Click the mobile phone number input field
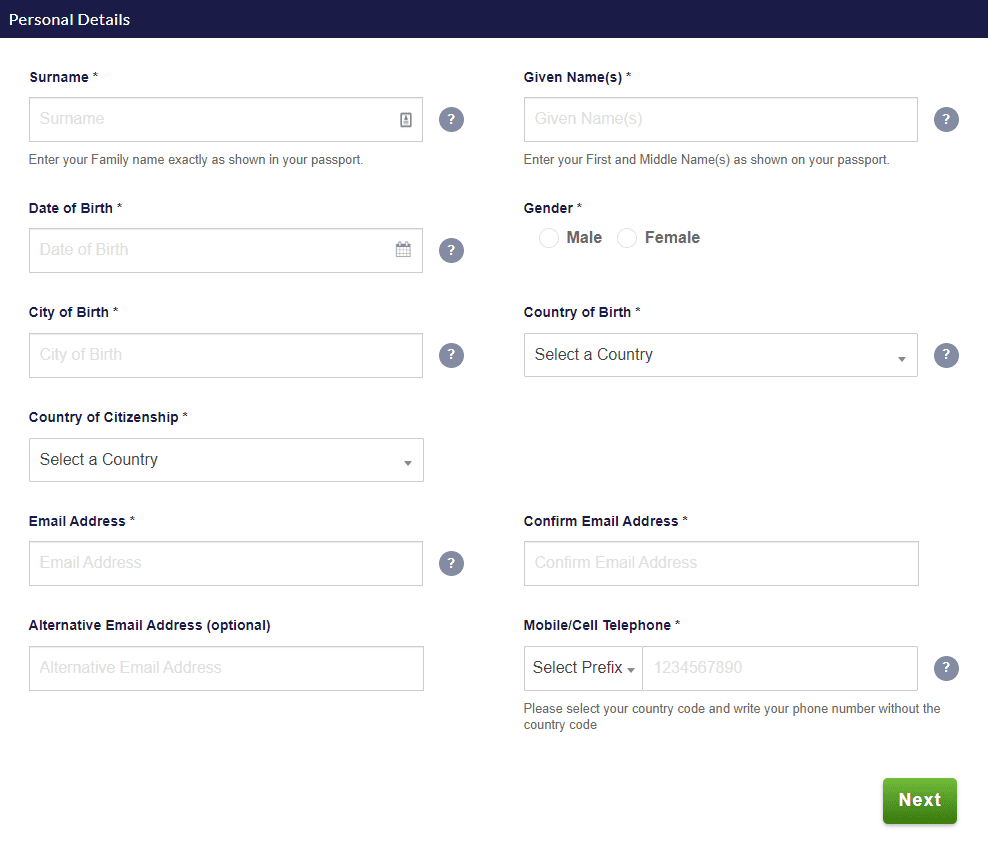 [779, 668]
